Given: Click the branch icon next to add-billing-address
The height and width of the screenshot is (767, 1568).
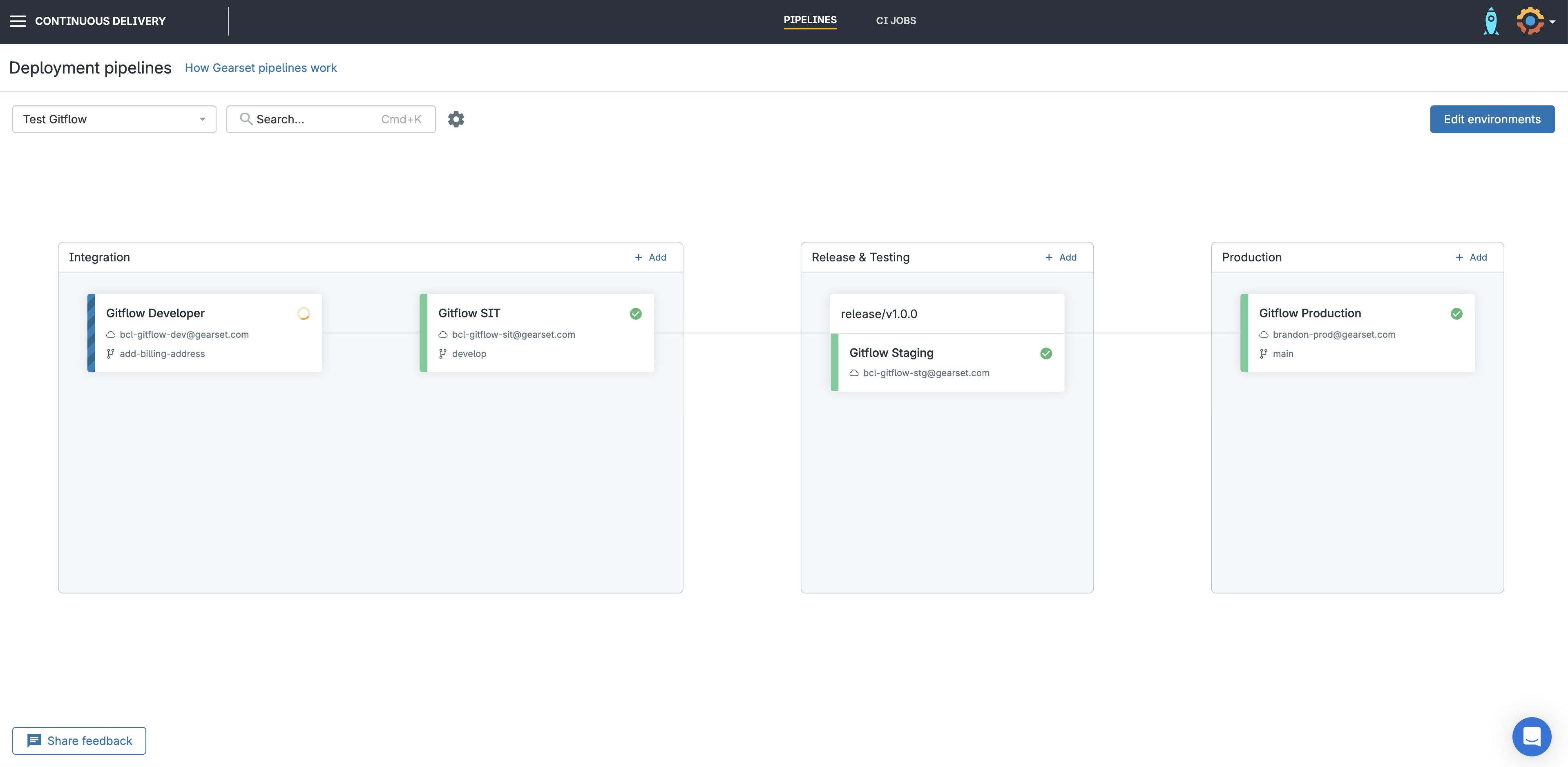Looking at the screenshot, I should point(110,353).
